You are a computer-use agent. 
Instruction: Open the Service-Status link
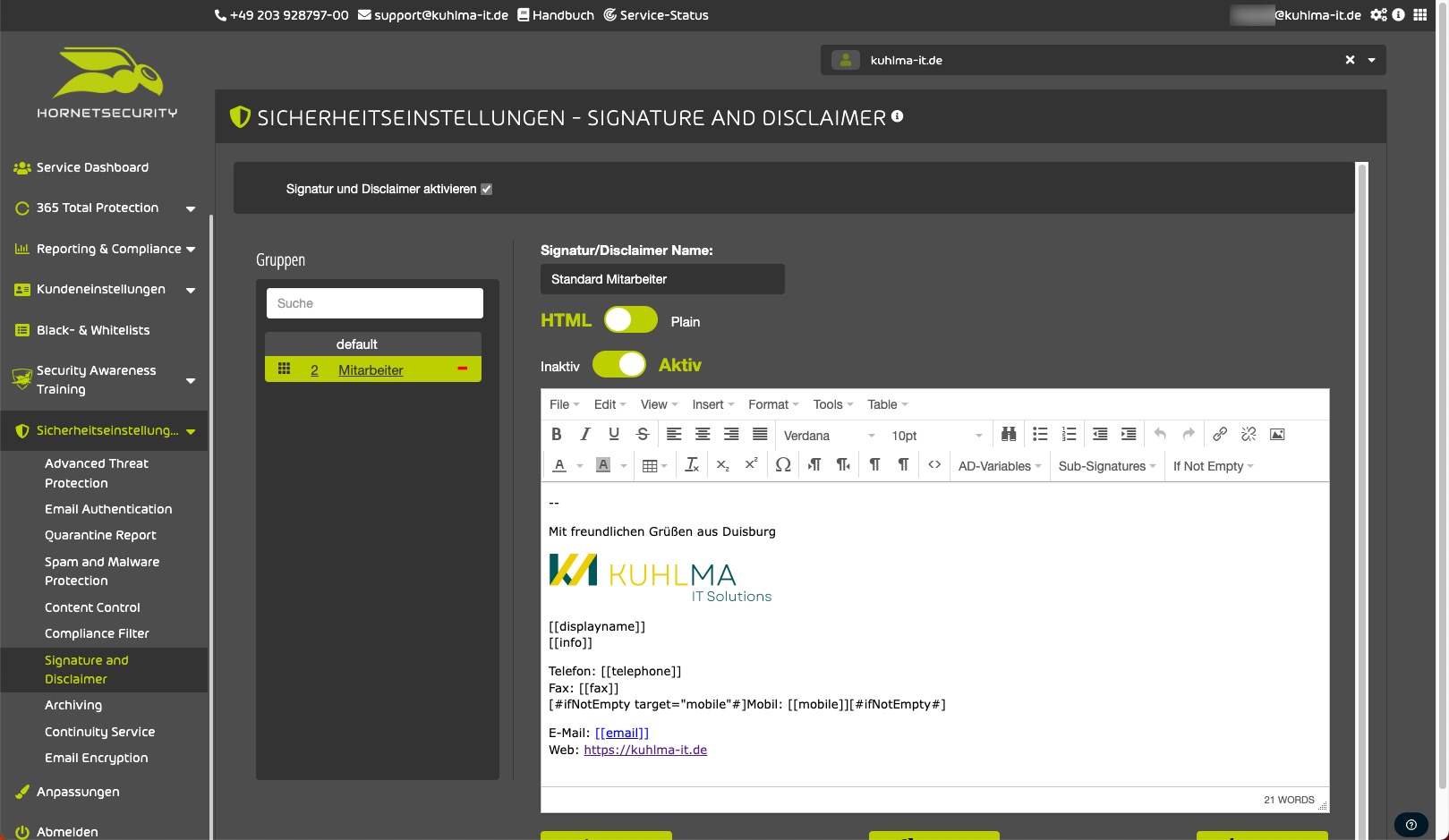[656, 15]
